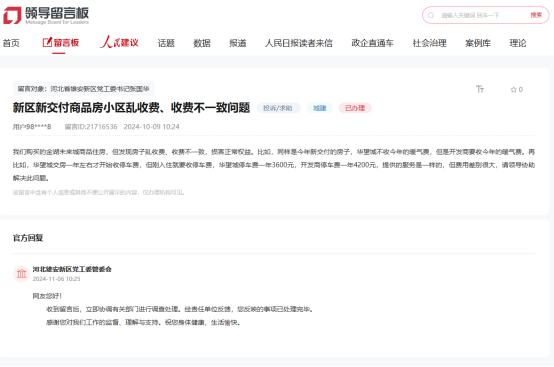This screenshot has width=554, height=367.
Task: Click the username 用户98****8
Action: 32,126
